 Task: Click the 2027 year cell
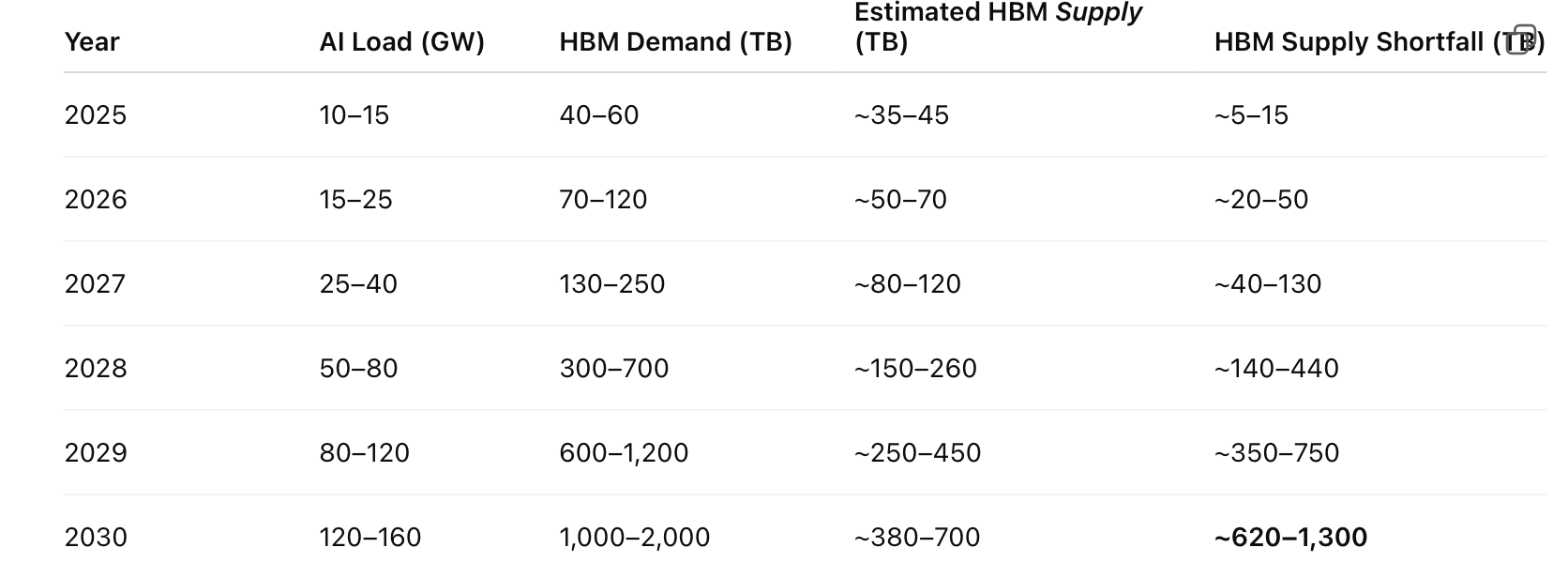click(96, 284)
